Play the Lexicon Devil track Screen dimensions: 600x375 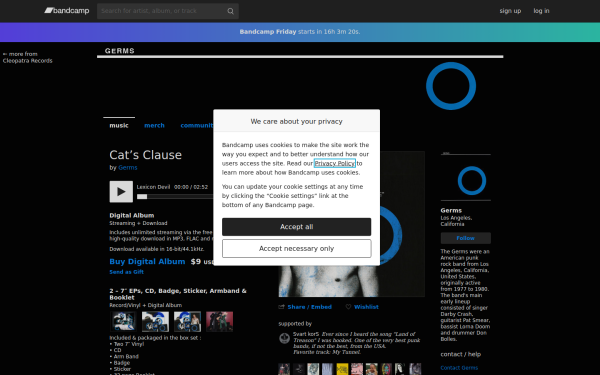point(121,192)
